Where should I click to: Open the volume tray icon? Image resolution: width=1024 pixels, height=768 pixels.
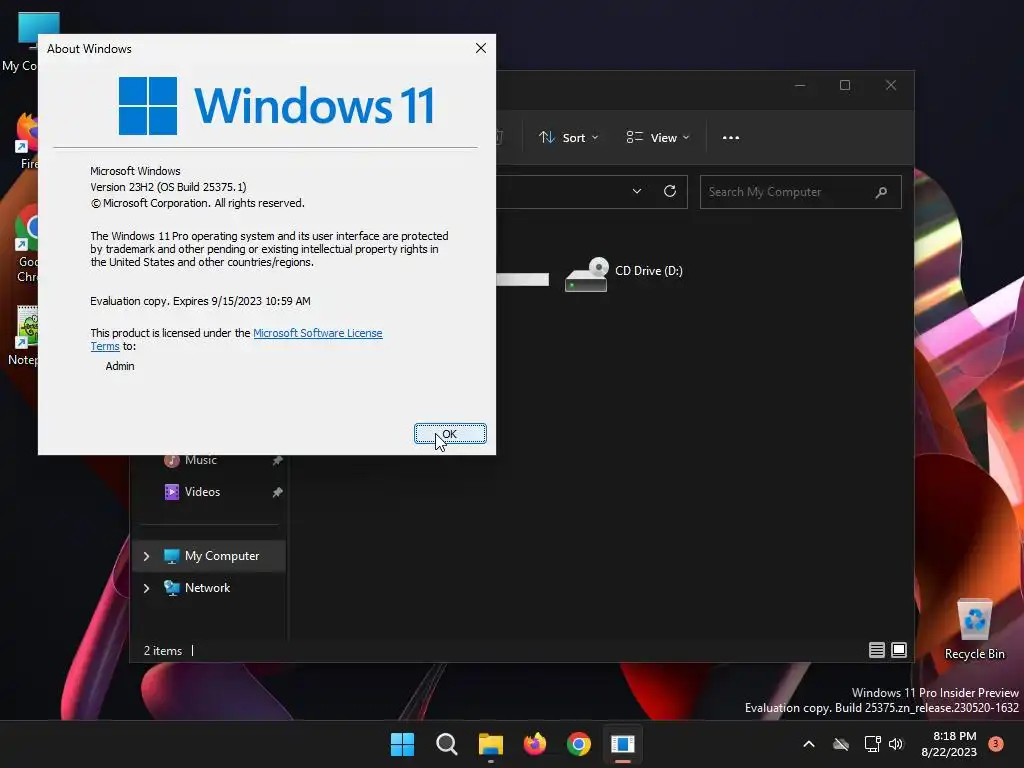(896, 744)
